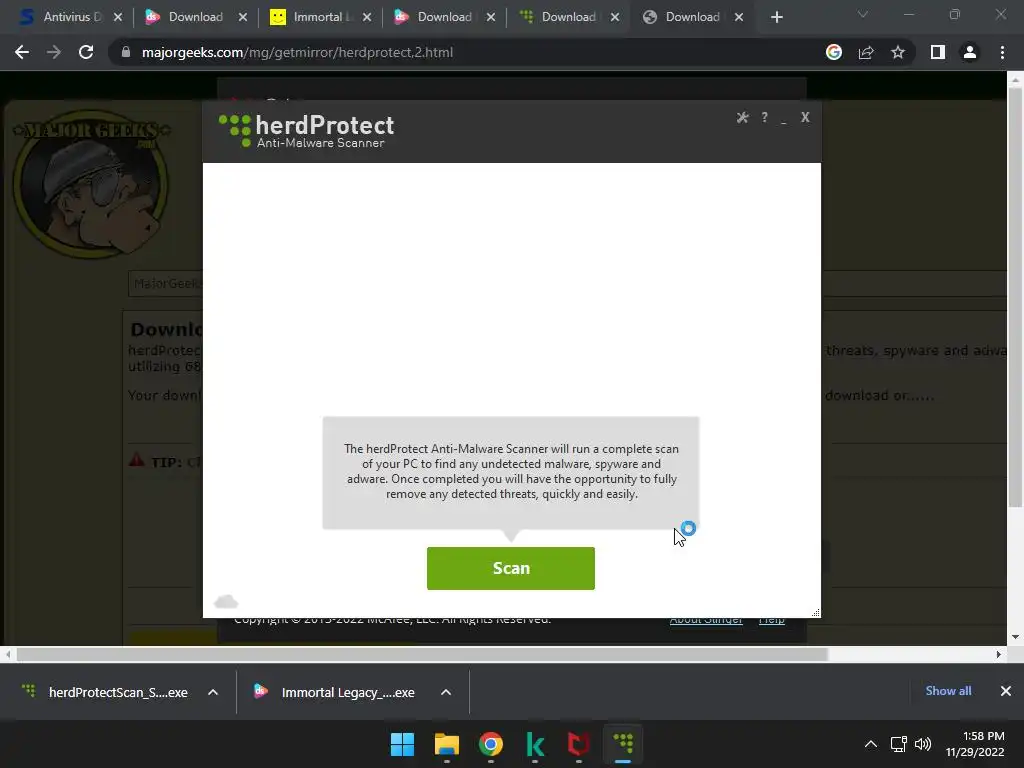Open clock and date 1:58 PM
The image size is (1024, 768).
point(975,744)
